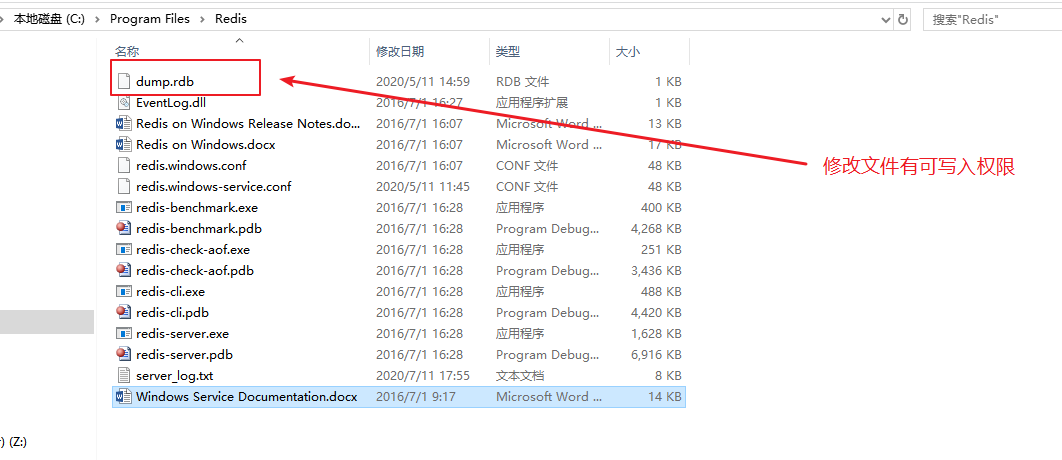This screenshot has width=1062, height=460.
Task: Select the redis-benchmark.exe file name
Action: click(197, 208)
